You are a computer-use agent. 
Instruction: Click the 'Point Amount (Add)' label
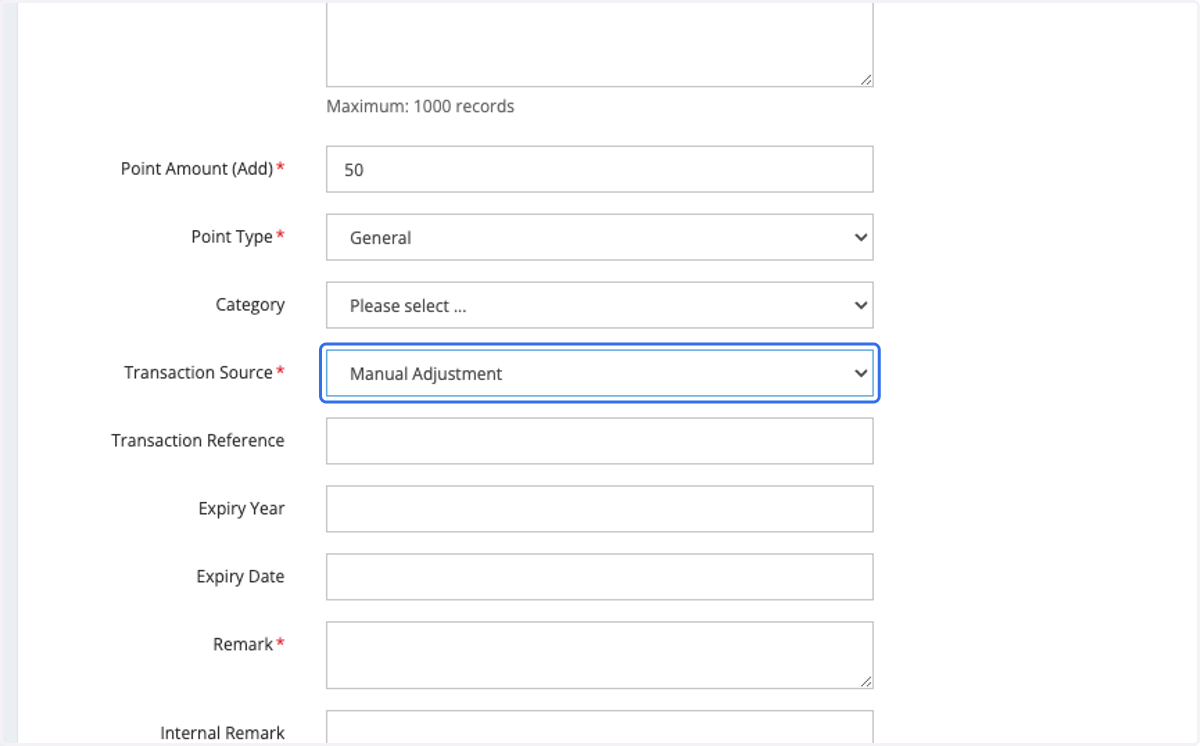point(197,169)
